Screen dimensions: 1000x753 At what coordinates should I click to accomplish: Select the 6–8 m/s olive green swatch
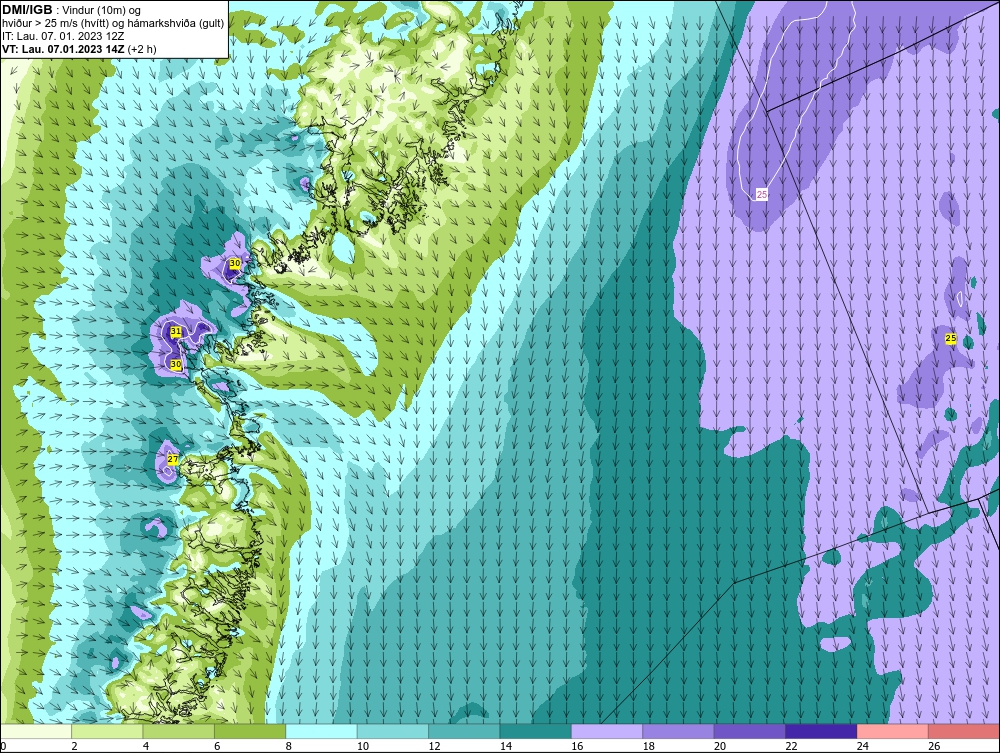click(250, 731)
